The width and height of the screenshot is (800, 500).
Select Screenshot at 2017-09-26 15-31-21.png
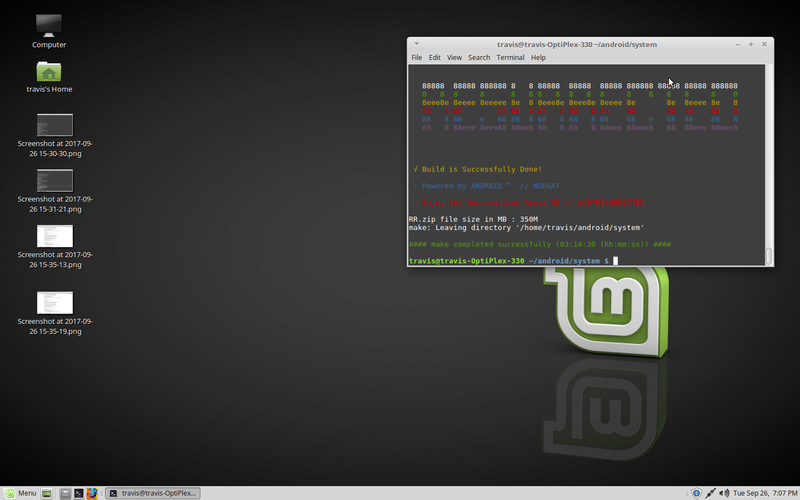click(55, 191)
